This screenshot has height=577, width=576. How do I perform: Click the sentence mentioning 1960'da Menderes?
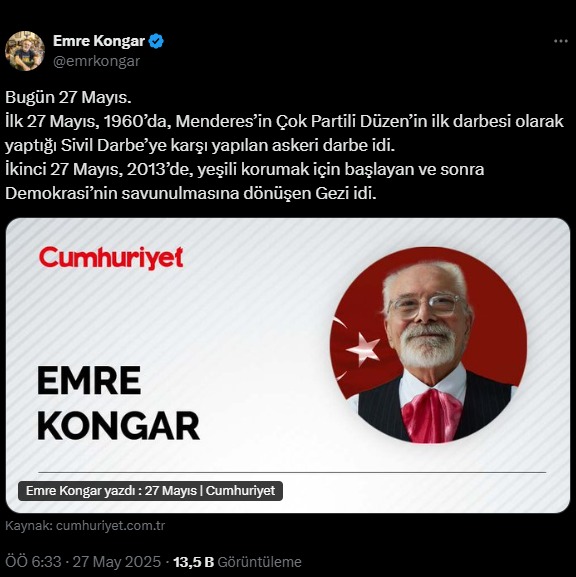(x=284, y=133)
